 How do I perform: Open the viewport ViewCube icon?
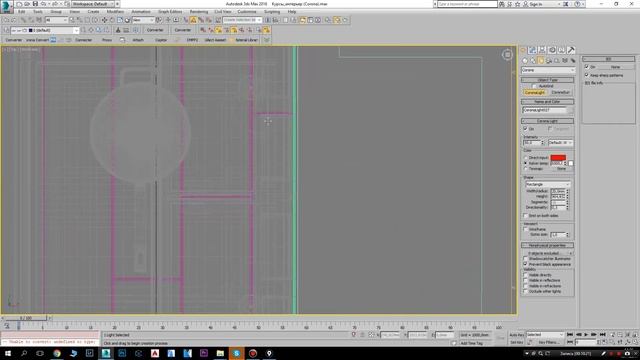click(x=507, y=54)
